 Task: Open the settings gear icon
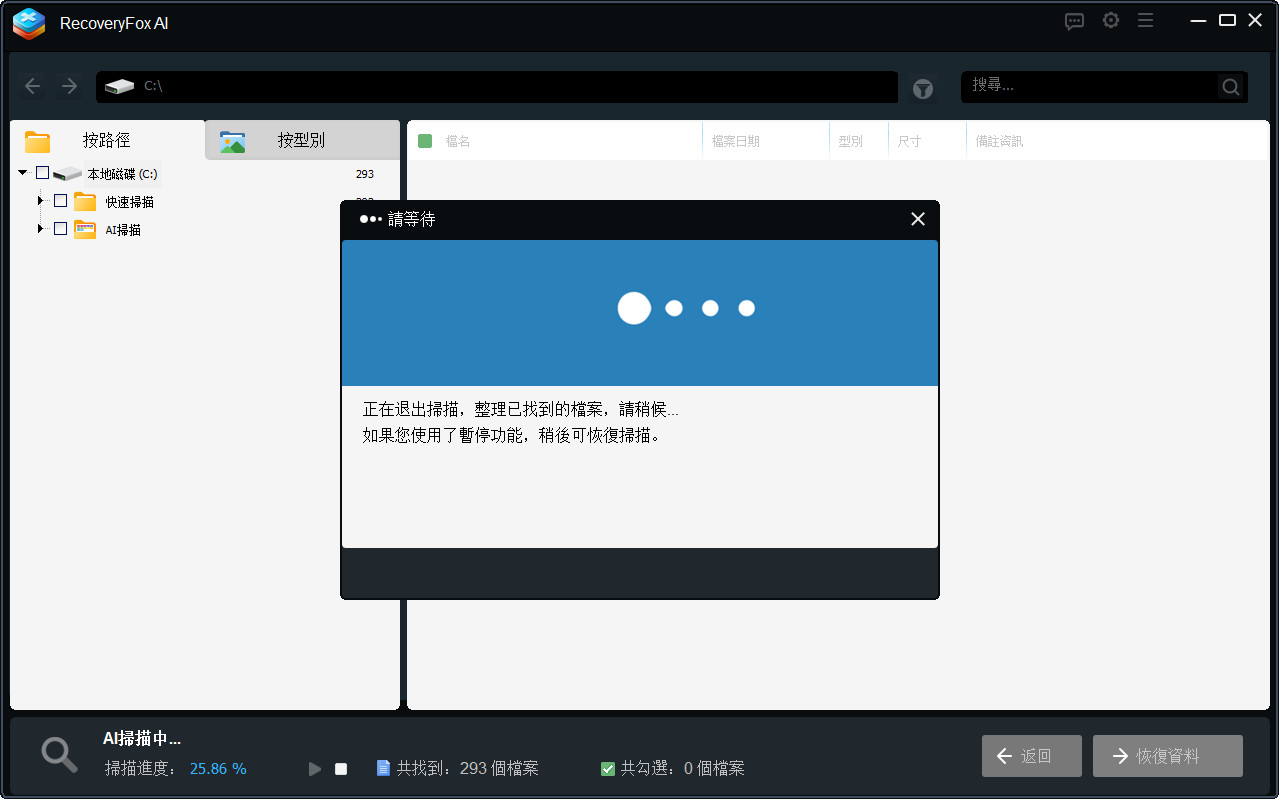click(1110, 20)
